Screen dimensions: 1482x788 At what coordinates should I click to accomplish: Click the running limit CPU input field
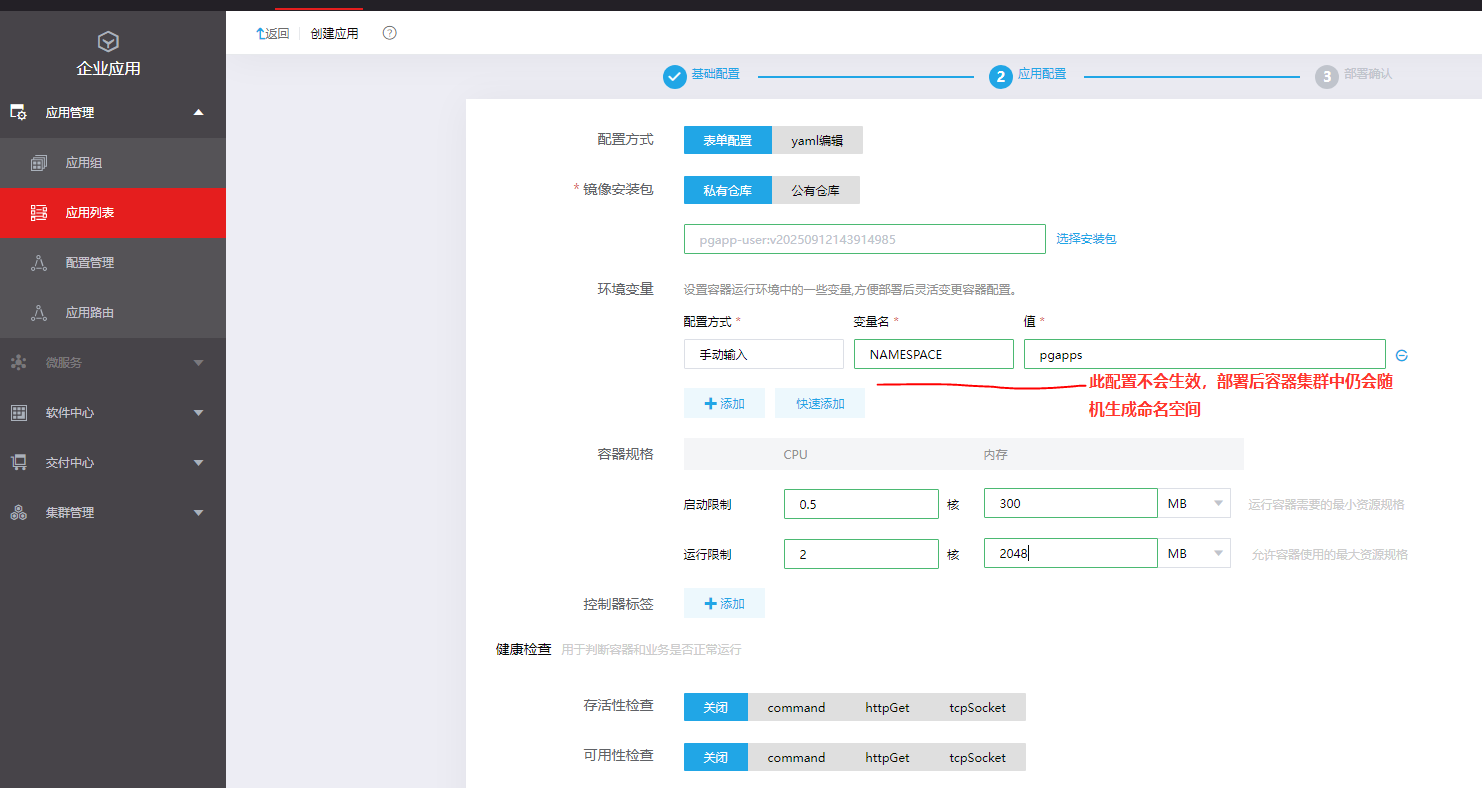point(861,554)
